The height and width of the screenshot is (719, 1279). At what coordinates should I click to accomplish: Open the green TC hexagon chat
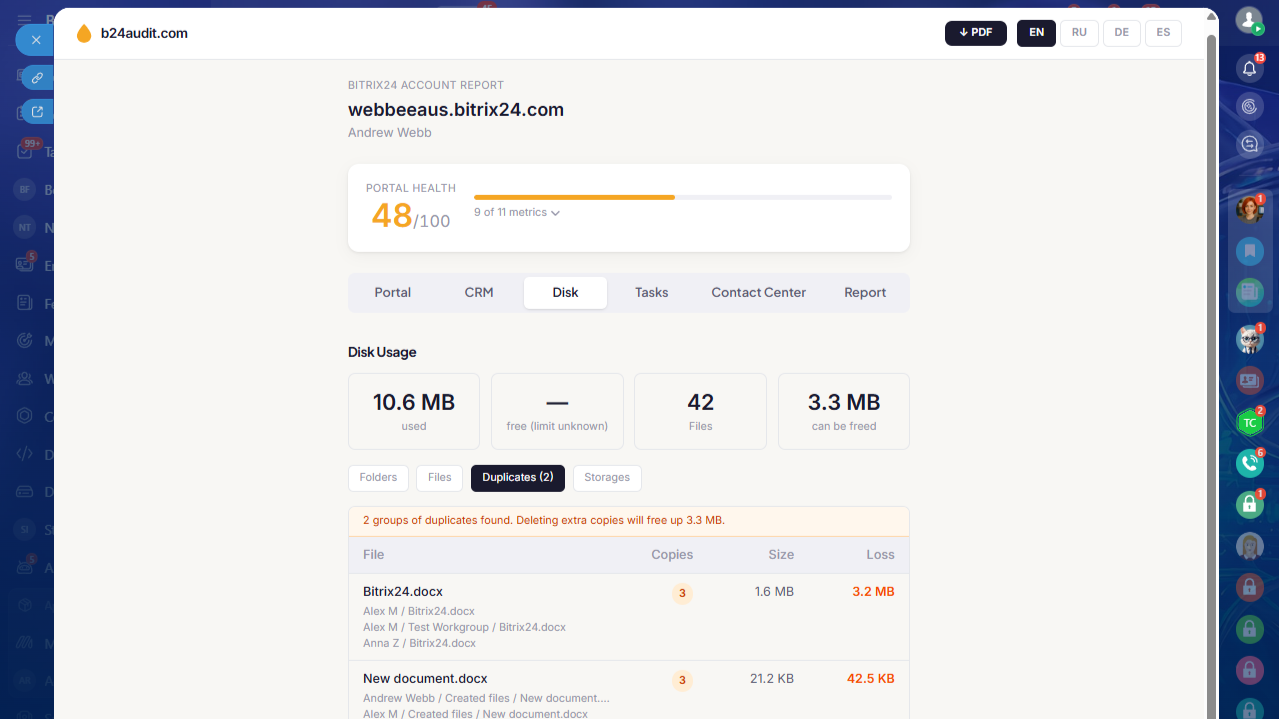point(1249,422)
